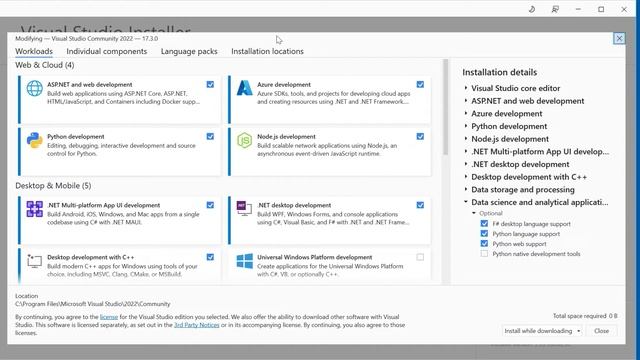Click the Universal Windows Platform logo icon

(x=244, y=261)
